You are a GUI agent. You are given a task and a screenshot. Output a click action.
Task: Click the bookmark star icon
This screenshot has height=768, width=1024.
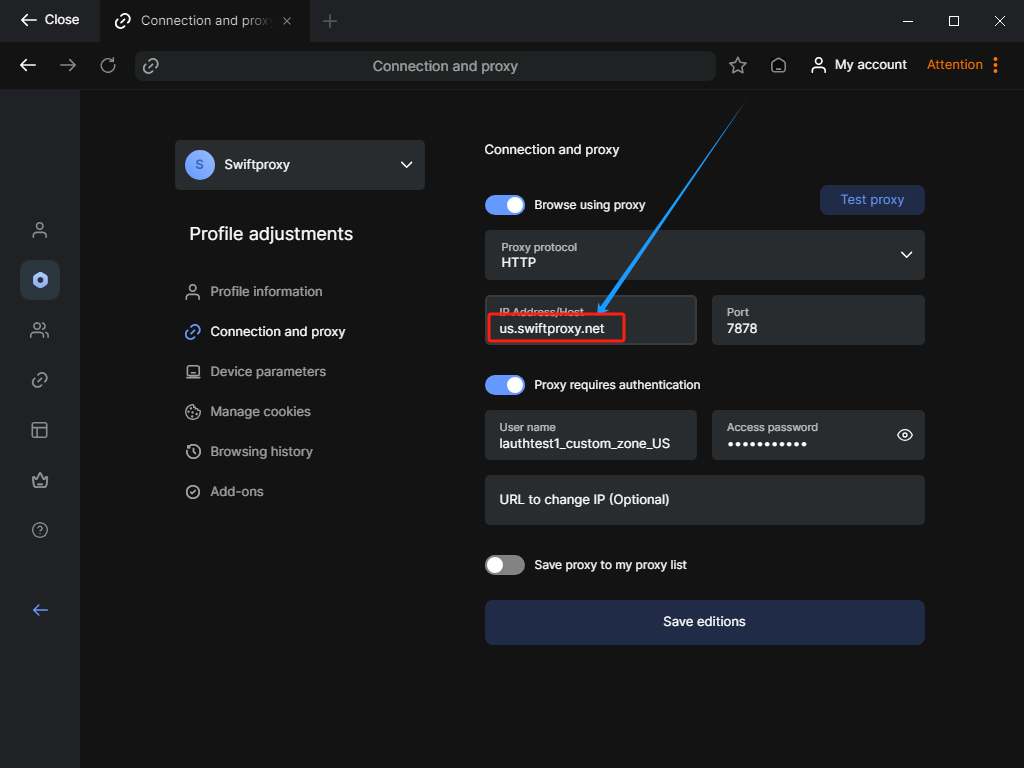pos(738,65)
